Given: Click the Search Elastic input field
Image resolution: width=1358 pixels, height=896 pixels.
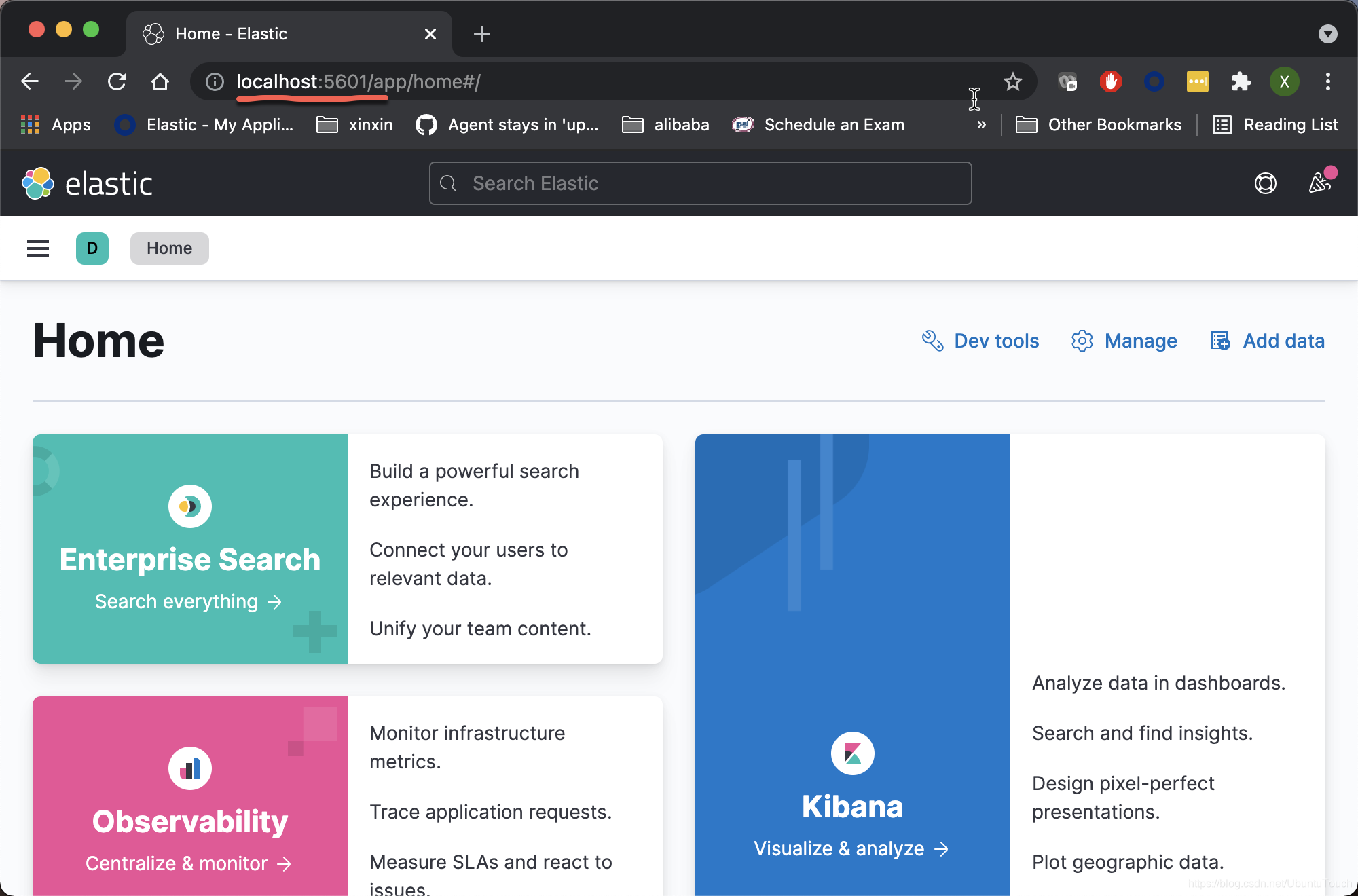Looking at the screenshot, I should [x=699, y=183].
